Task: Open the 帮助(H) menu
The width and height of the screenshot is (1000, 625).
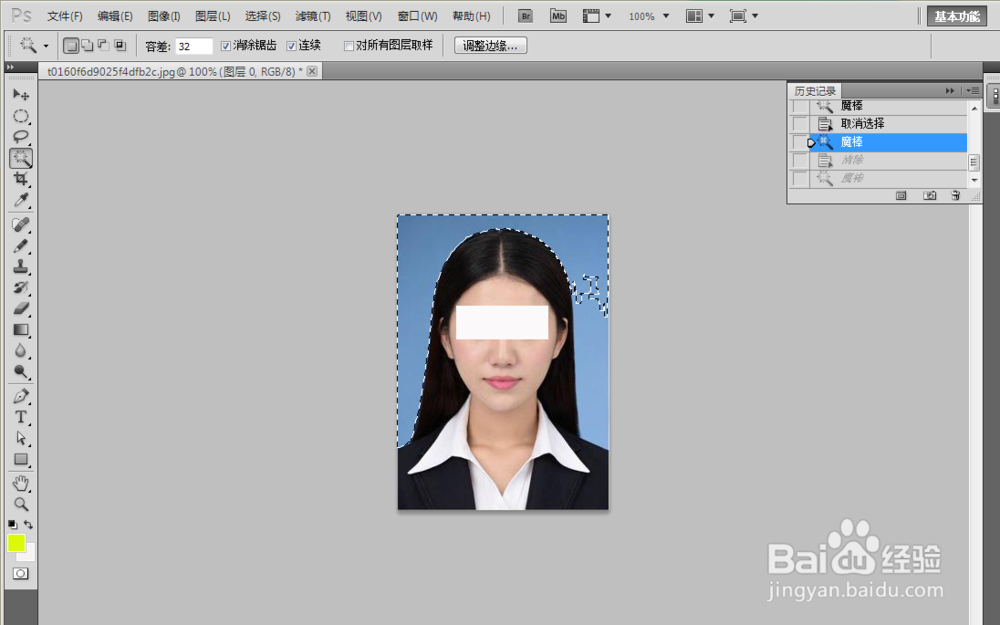Action: pyautogui.click(x=471, y=17)
